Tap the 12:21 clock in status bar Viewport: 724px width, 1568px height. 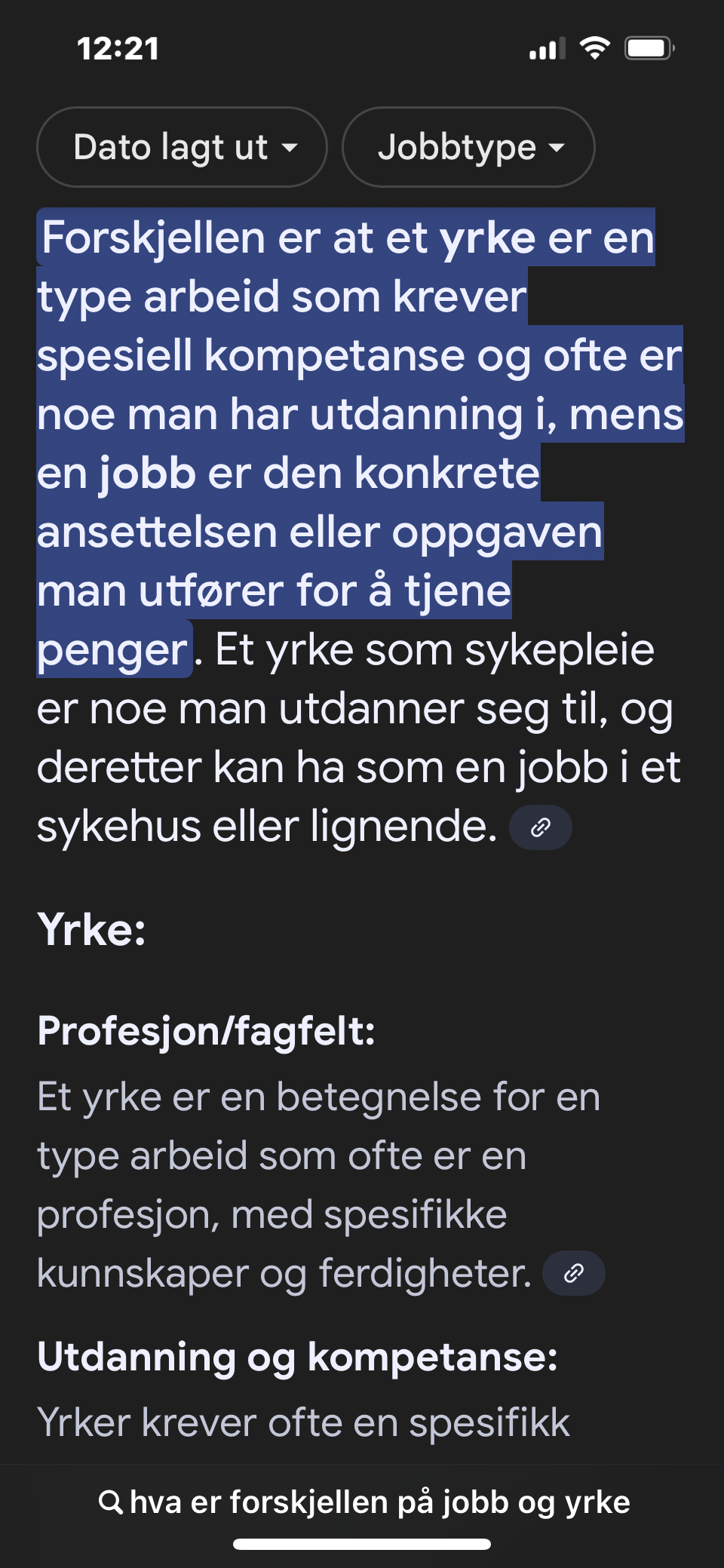pos(118,50)
